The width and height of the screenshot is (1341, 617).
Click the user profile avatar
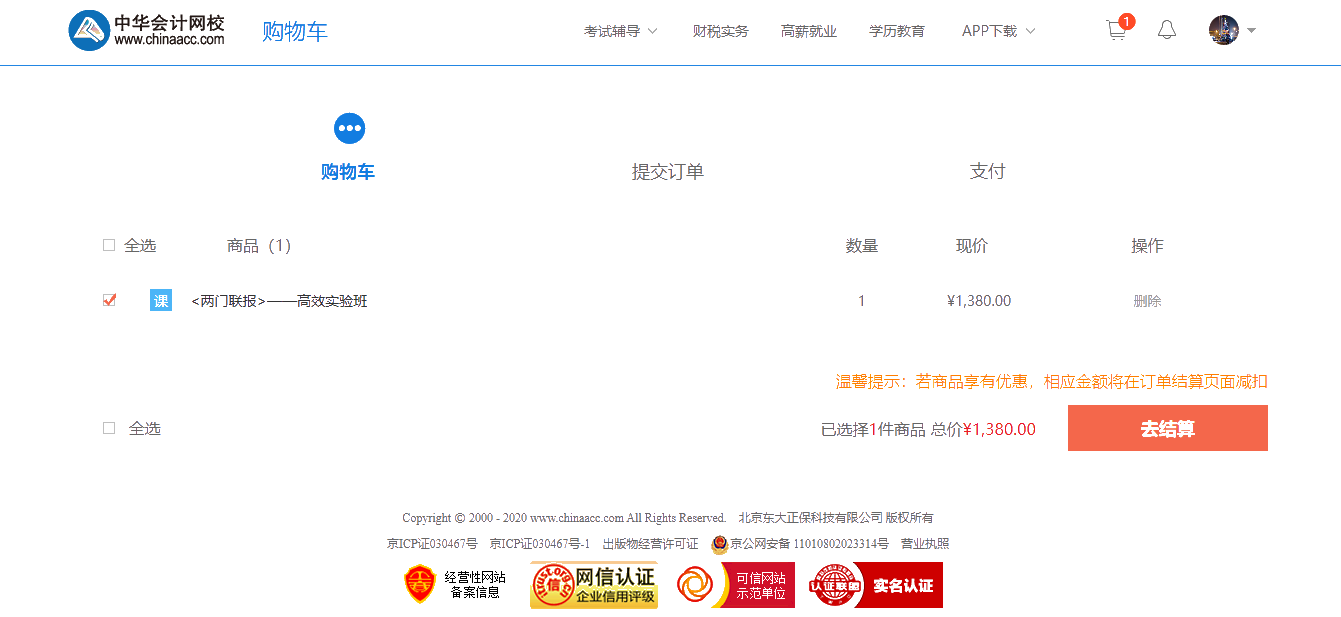tap(1223, 30)
